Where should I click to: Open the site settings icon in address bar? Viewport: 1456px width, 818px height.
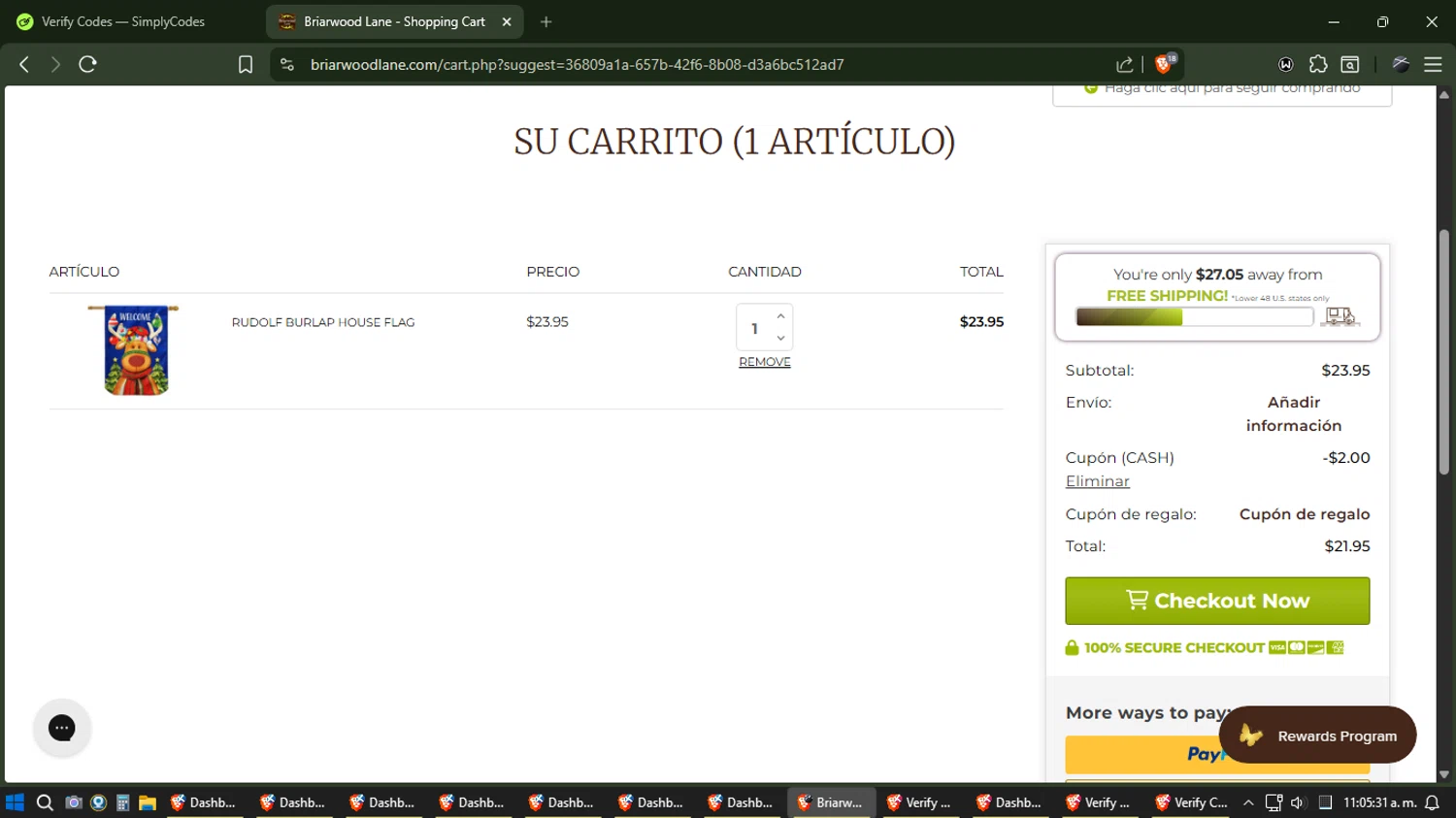click(x=286, y=64)
